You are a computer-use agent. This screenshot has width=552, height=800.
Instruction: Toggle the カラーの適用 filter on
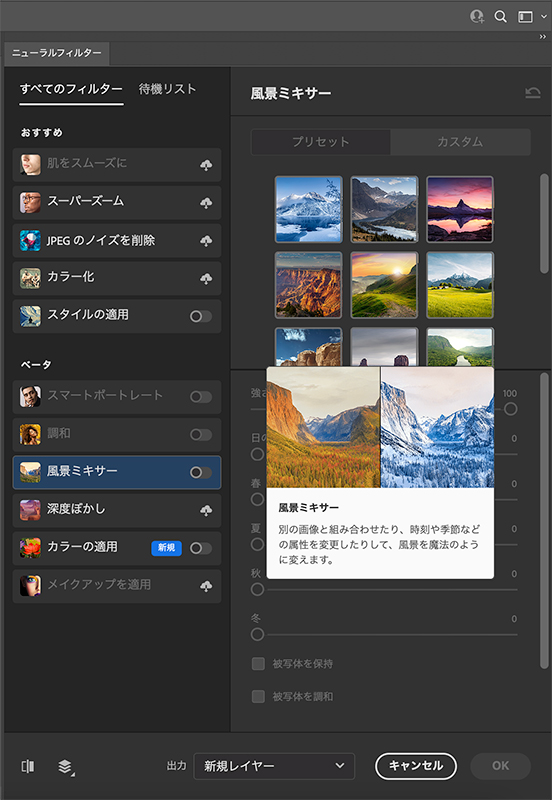200,548
